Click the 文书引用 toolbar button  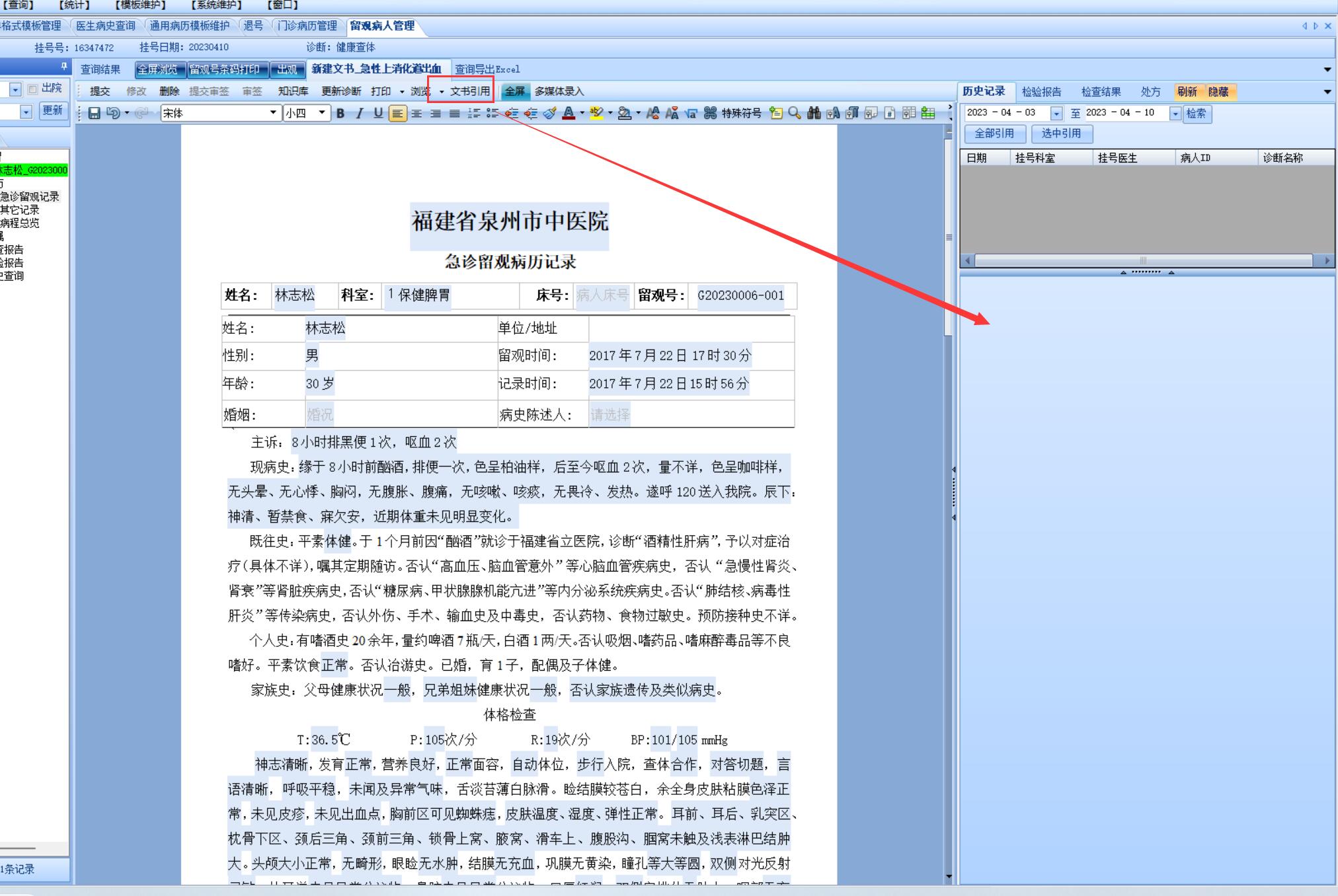[469, 91]
